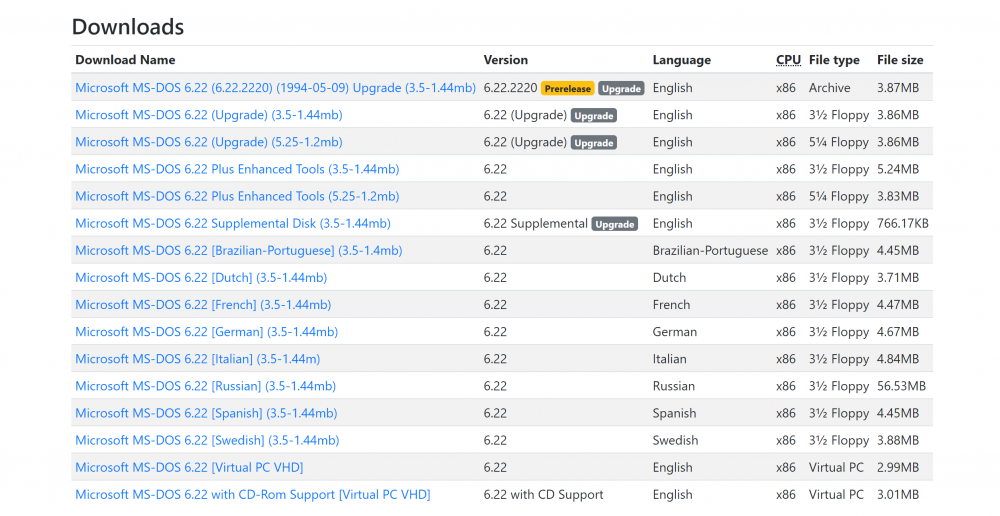Select the Russian language cell
1000x516 pixels.
coord(673,387)
